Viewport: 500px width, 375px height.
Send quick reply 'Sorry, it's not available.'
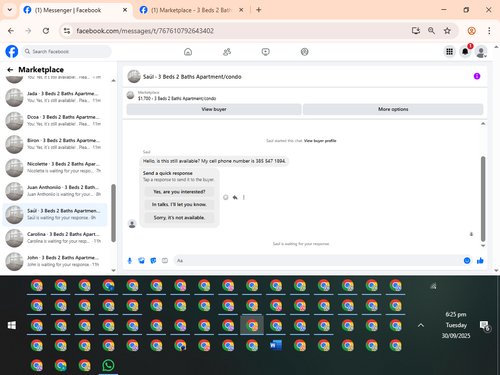[x=179, y=217]
